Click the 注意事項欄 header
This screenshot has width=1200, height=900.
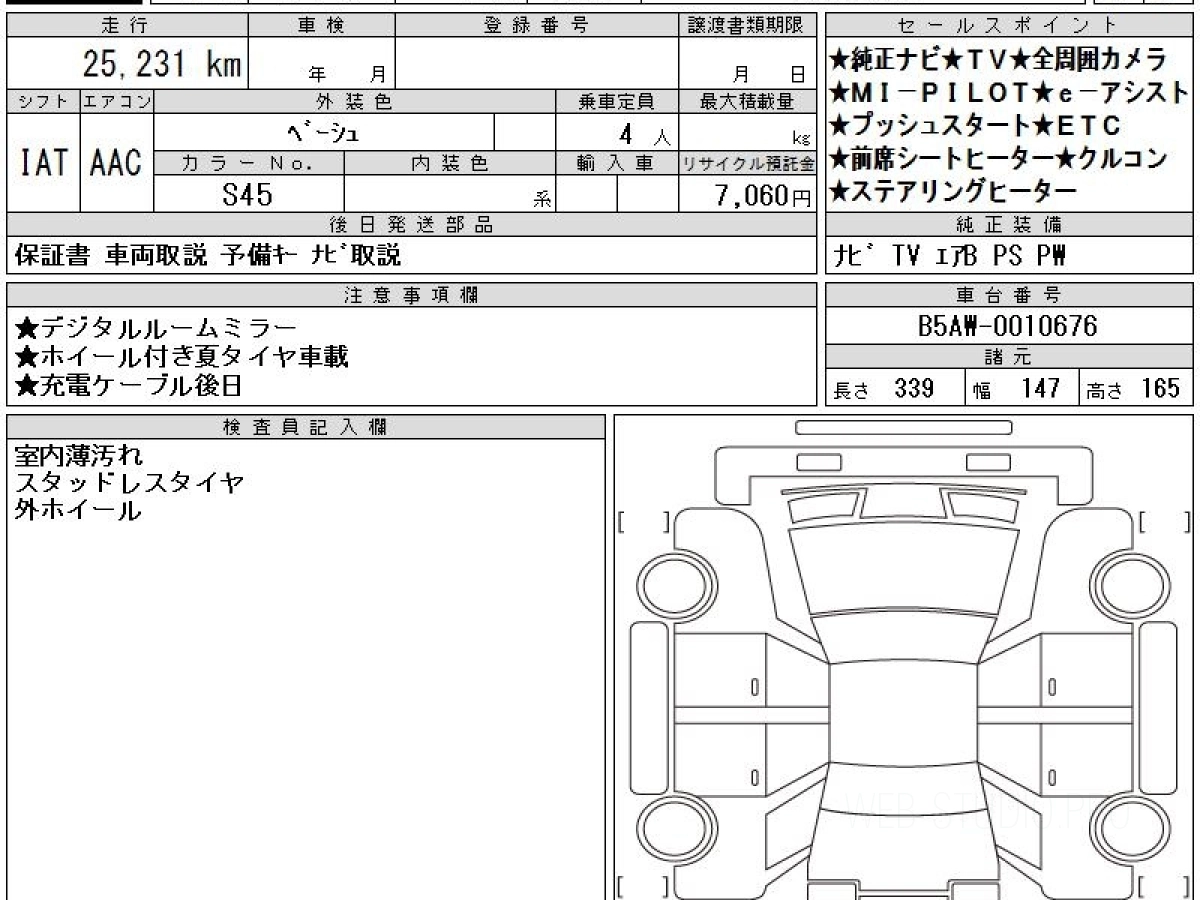(412, 294)
